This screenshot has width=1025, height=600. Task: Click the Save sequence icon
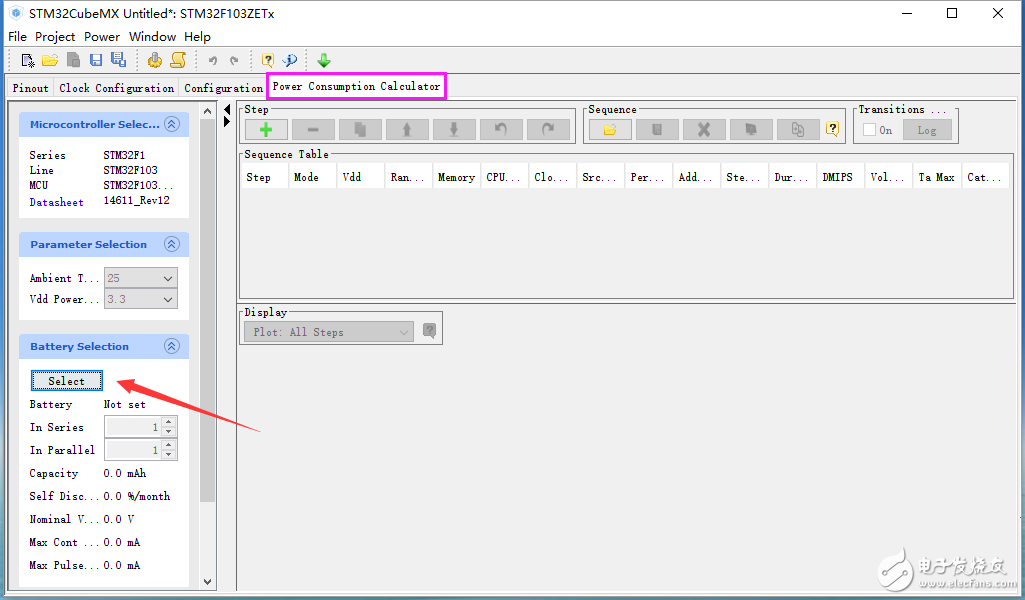click(657, 129)
